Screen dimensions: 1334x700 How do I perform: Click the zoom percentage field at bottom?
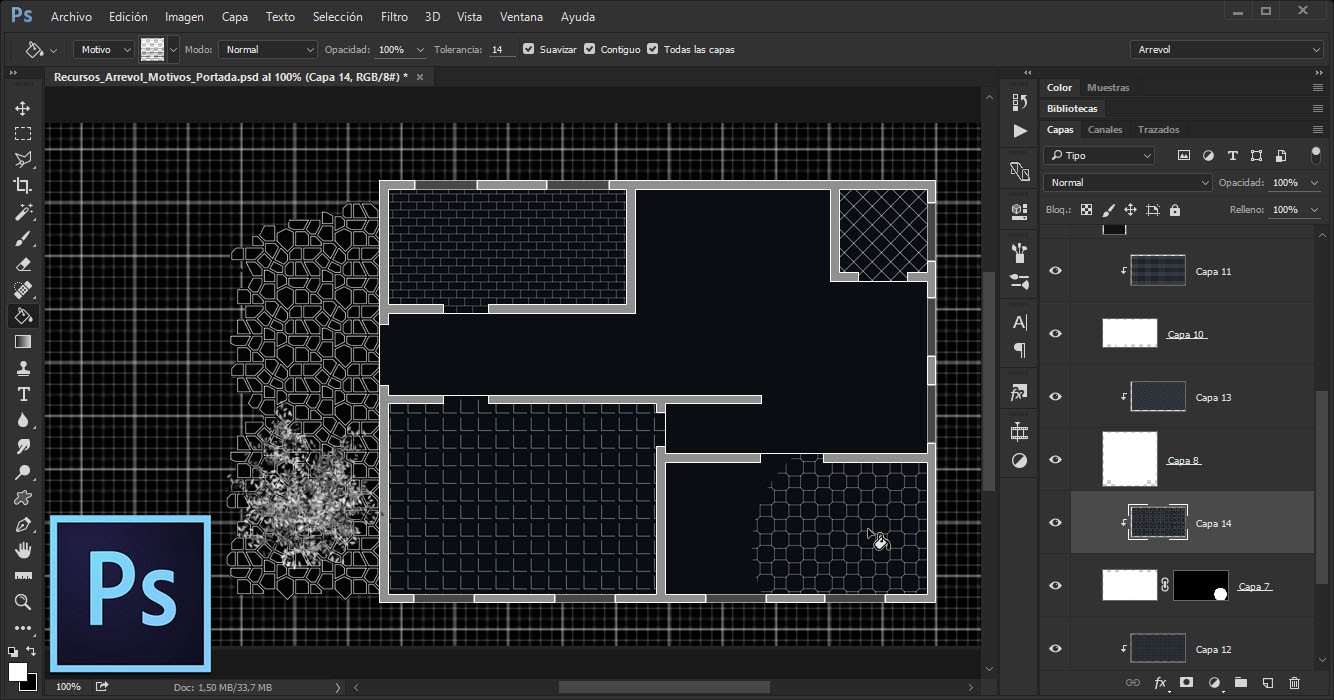pos(69,687)
